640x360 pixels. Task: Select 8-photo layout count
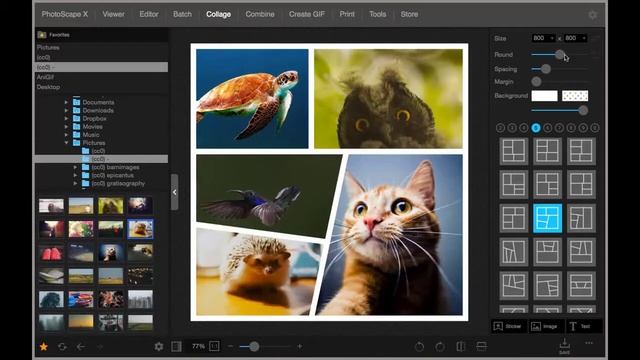pyautogui.click(x=571, y=128)
